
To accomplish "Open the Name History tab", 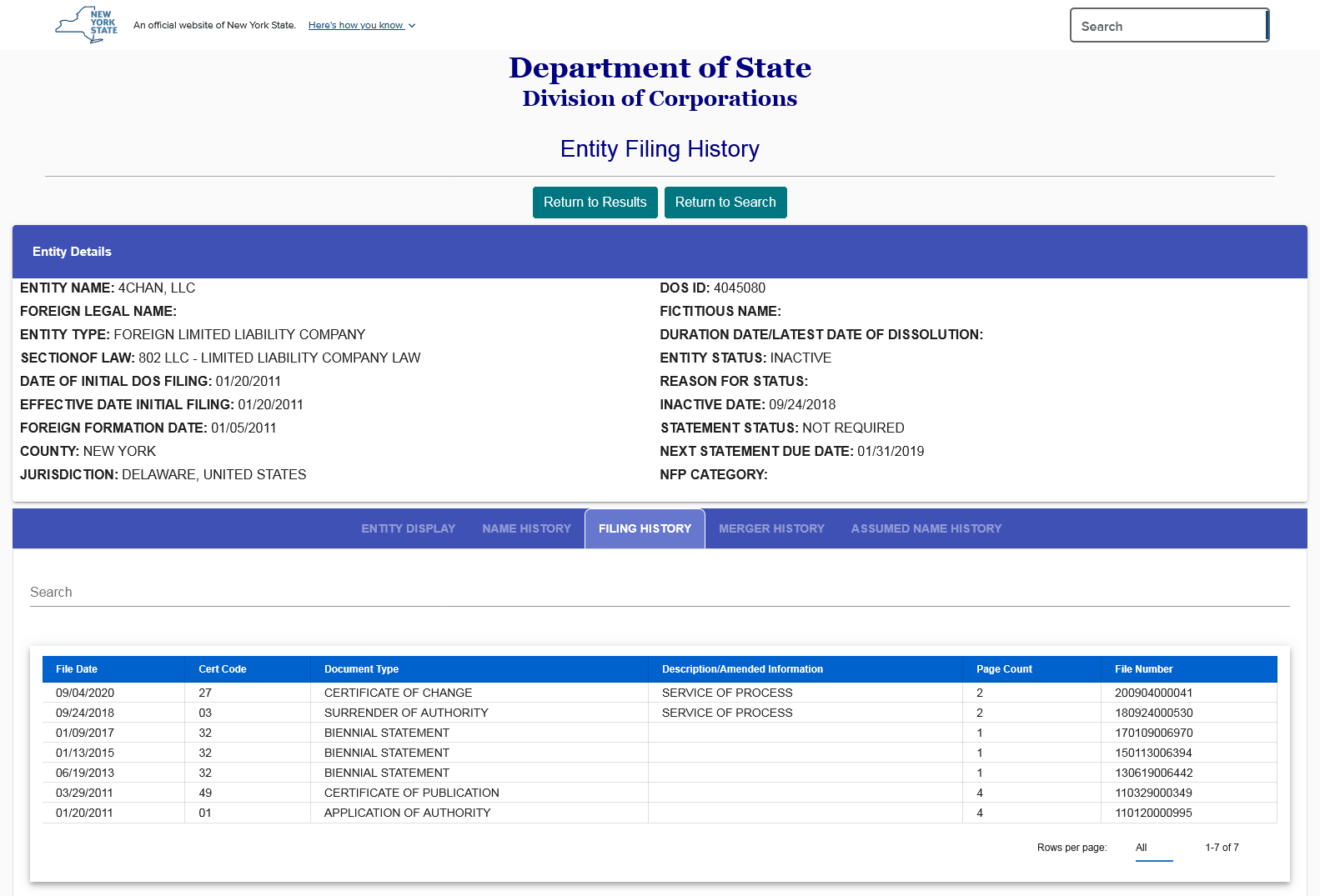I will [526, 528].
